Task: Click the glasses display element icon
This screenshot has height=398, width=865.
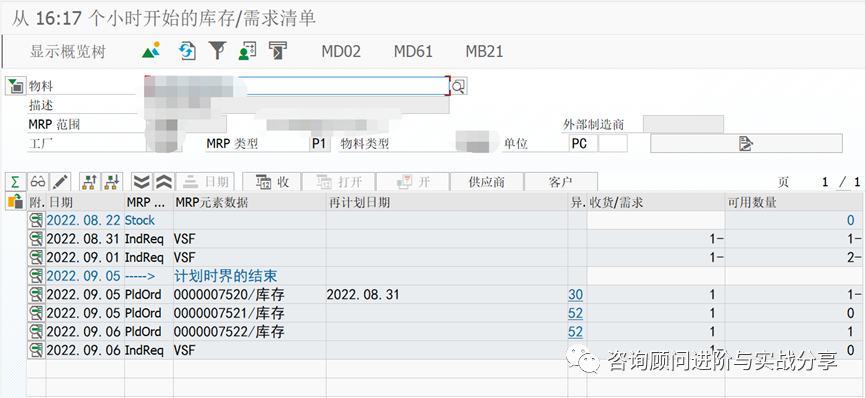Action: pyautogui.click(x=38, y=182)
